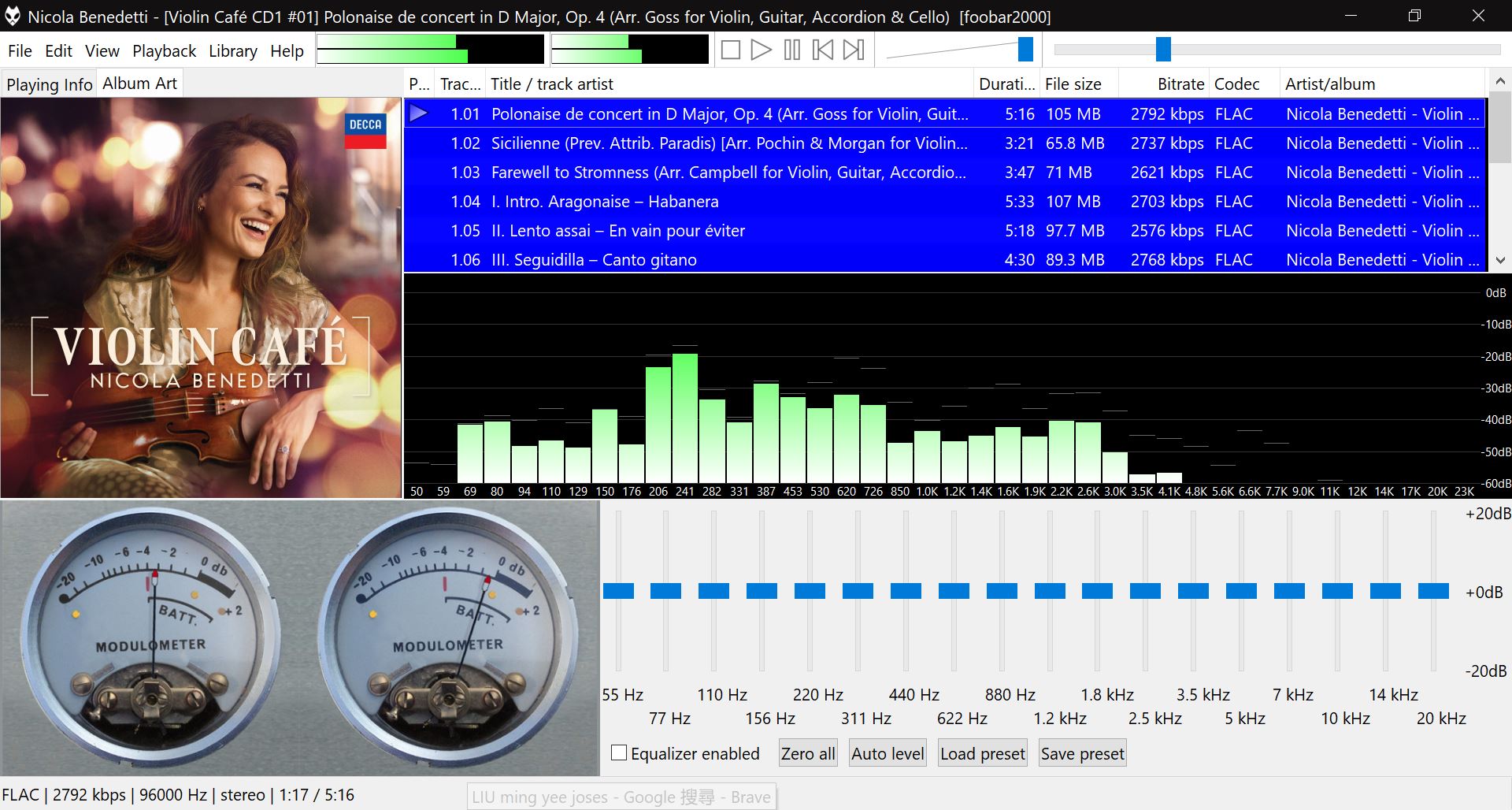Click the now-playing arrow on track 1.01

[x=419, y=113]
